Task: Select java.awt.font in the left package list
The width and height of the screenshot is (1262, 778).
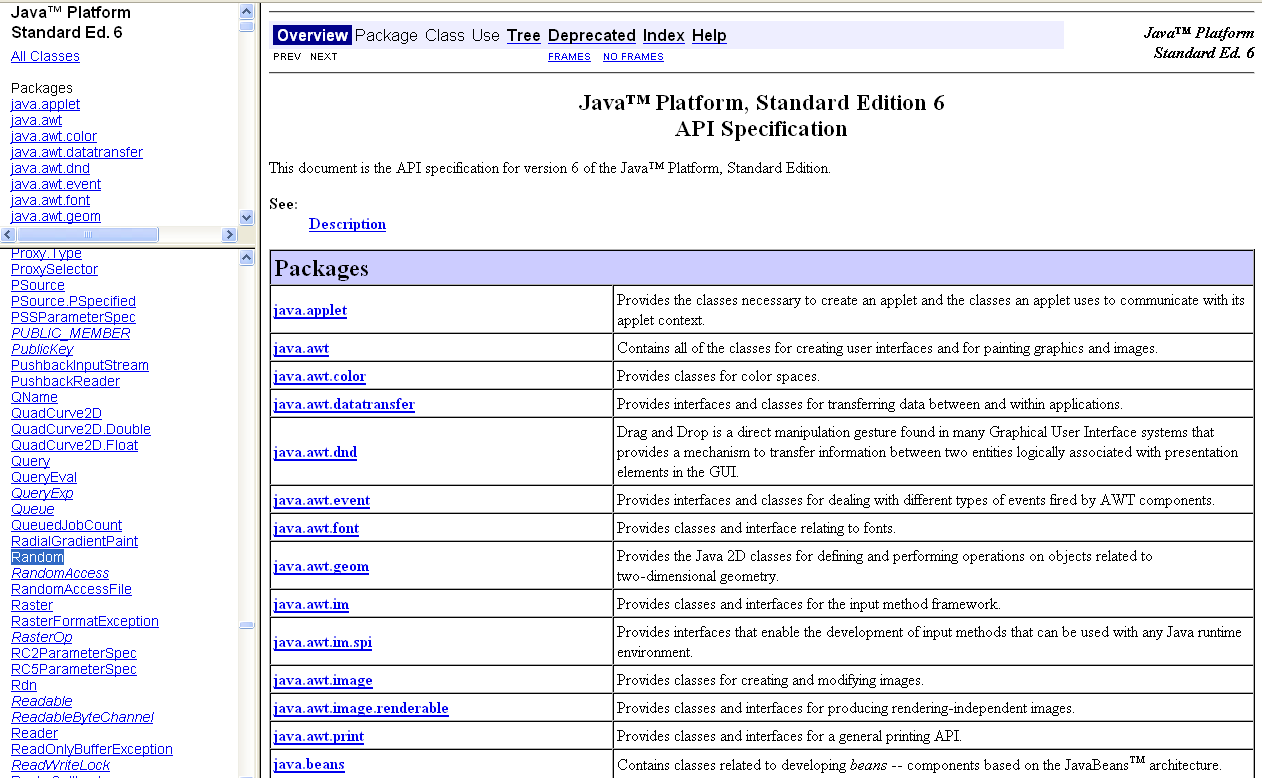Action: 50,200
